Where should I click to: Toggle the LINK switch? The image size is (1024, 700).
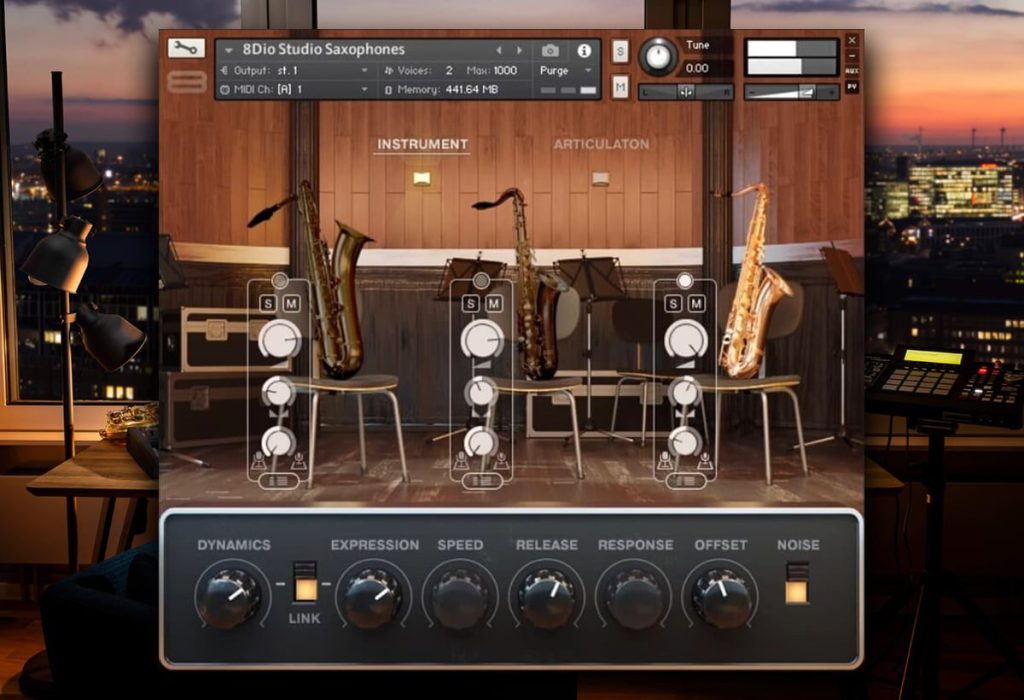[x=305, y=581]
